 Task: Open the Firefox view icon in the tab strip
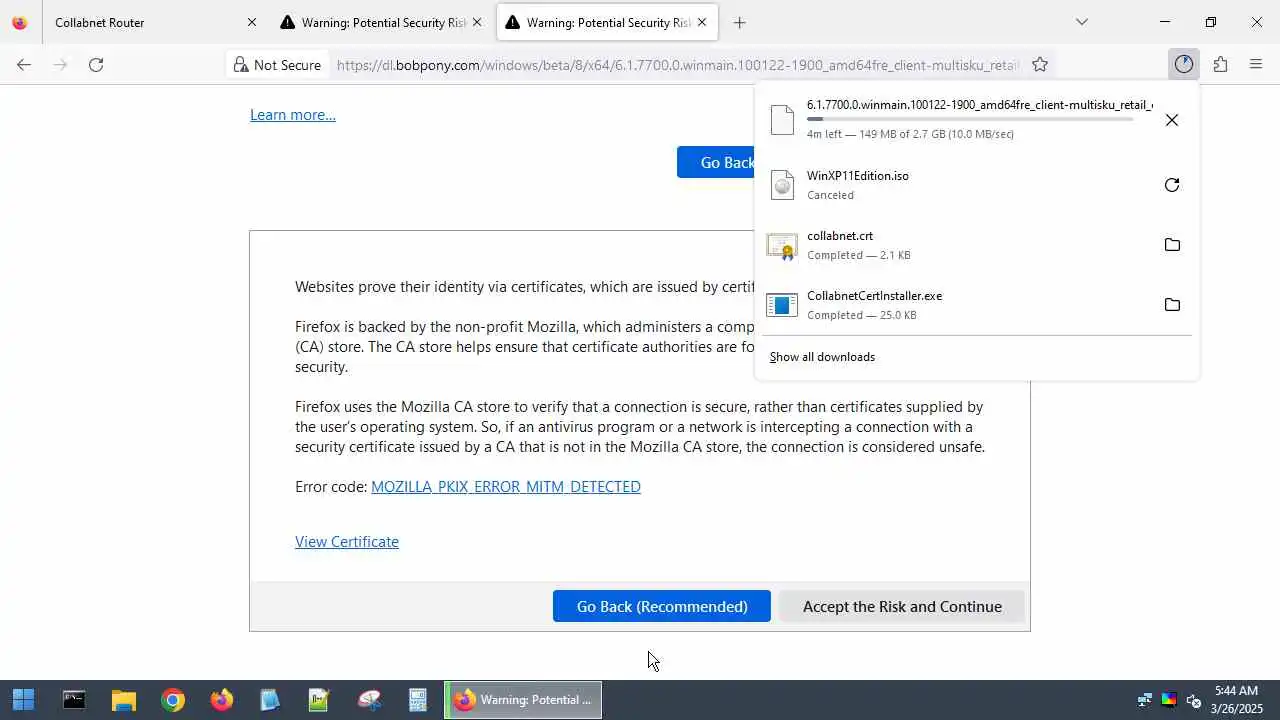click(x=19, y=22)
